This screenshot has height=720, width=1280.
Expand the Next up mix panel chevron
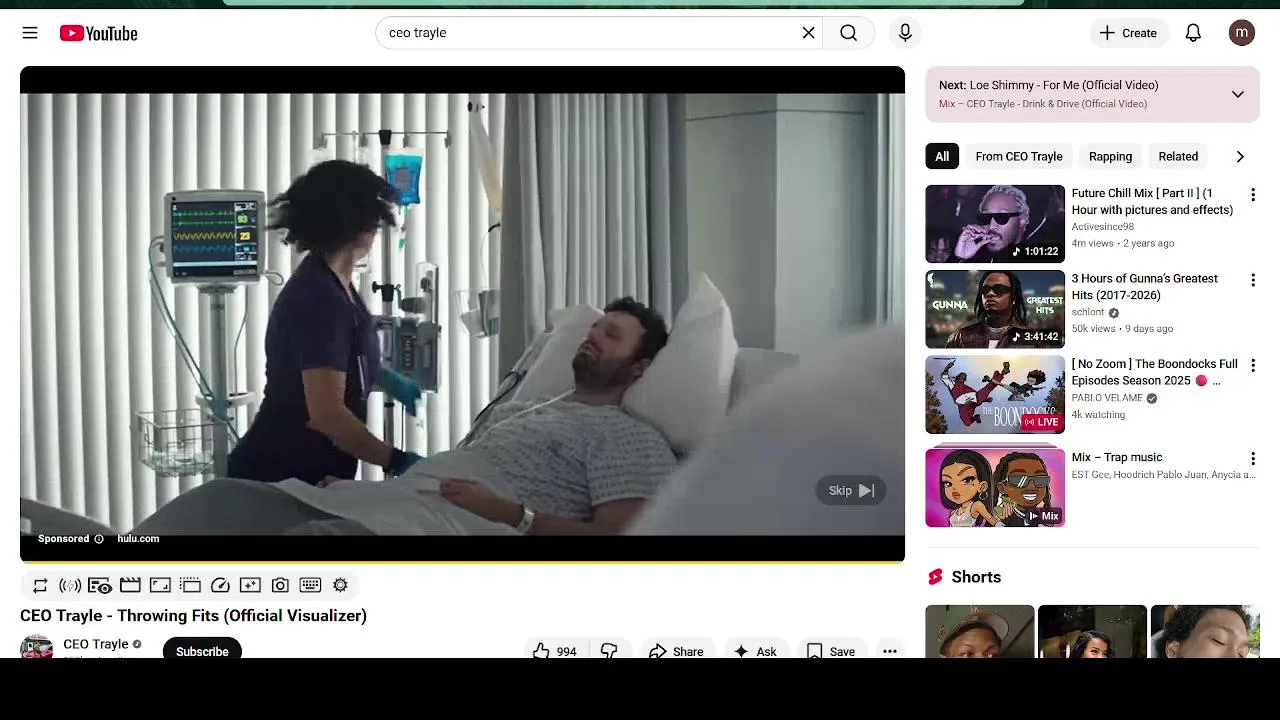(1237, 94)
